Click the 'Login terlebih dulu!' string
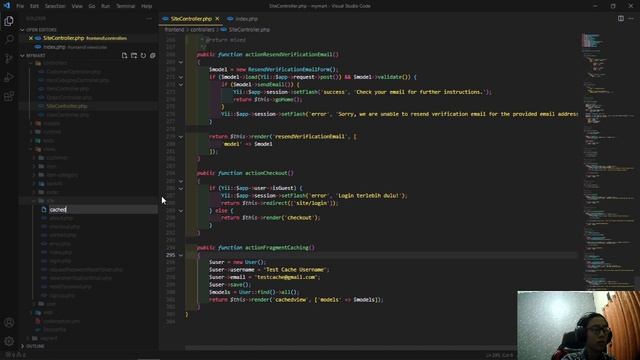 [368, 196]
